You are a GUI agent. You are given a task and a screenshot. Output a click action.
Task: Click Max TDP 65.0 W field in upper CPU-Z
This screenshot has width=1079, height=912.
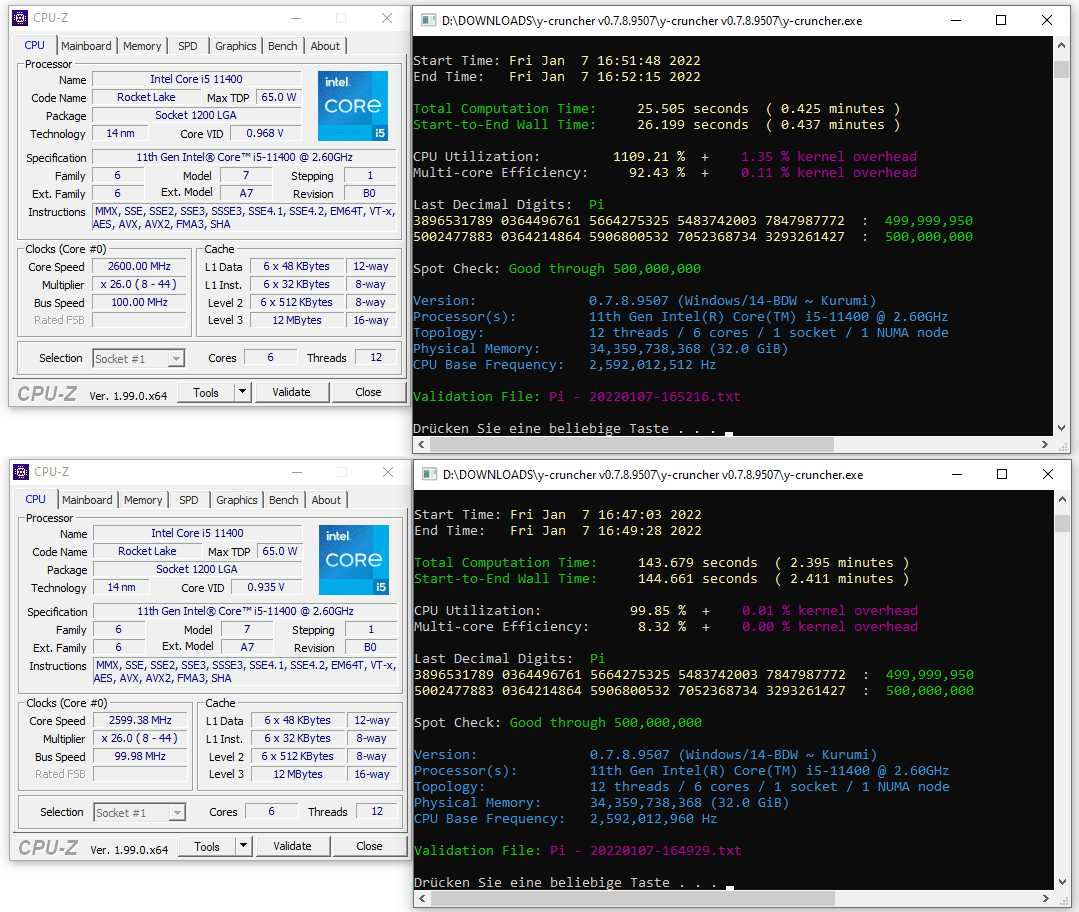click(279, 98)
